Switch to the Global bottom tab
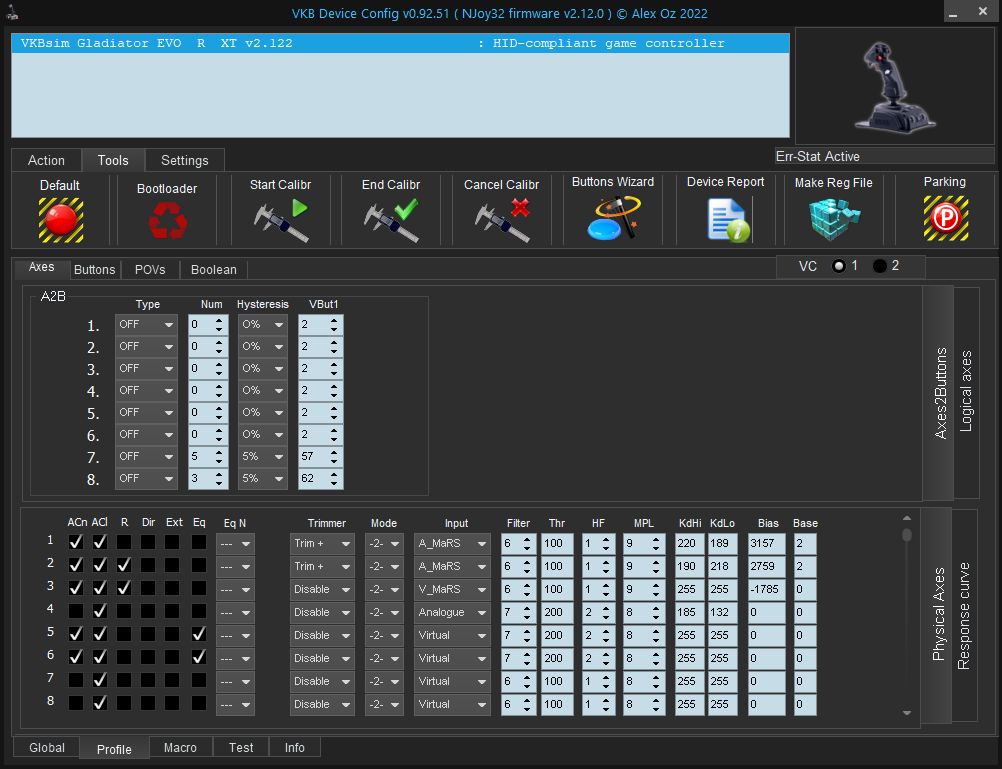Image resolution: width=1002 pixels, height=769 pixels. coord(47,747)
